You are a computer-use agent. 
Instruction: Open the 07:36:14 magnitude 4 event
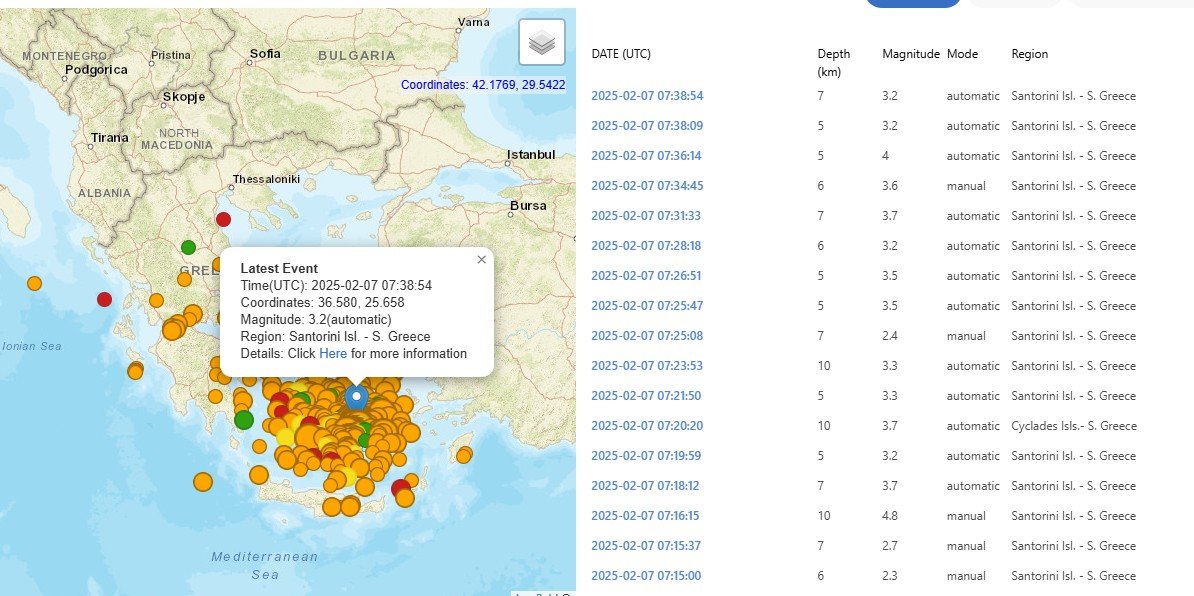click(x=647, y=156)
